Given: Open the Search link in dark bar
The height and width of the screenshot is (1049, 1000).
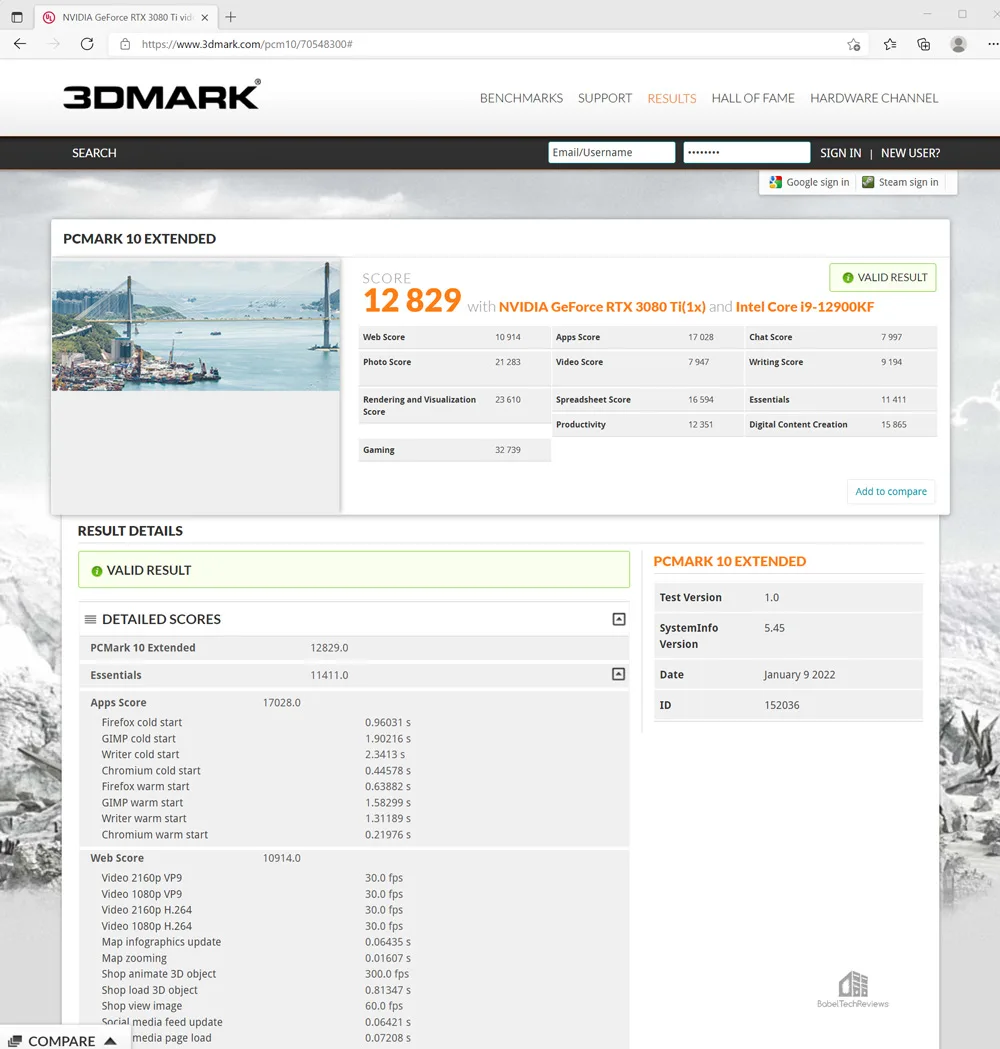Looking at the screenshot, I should (94, 153).
